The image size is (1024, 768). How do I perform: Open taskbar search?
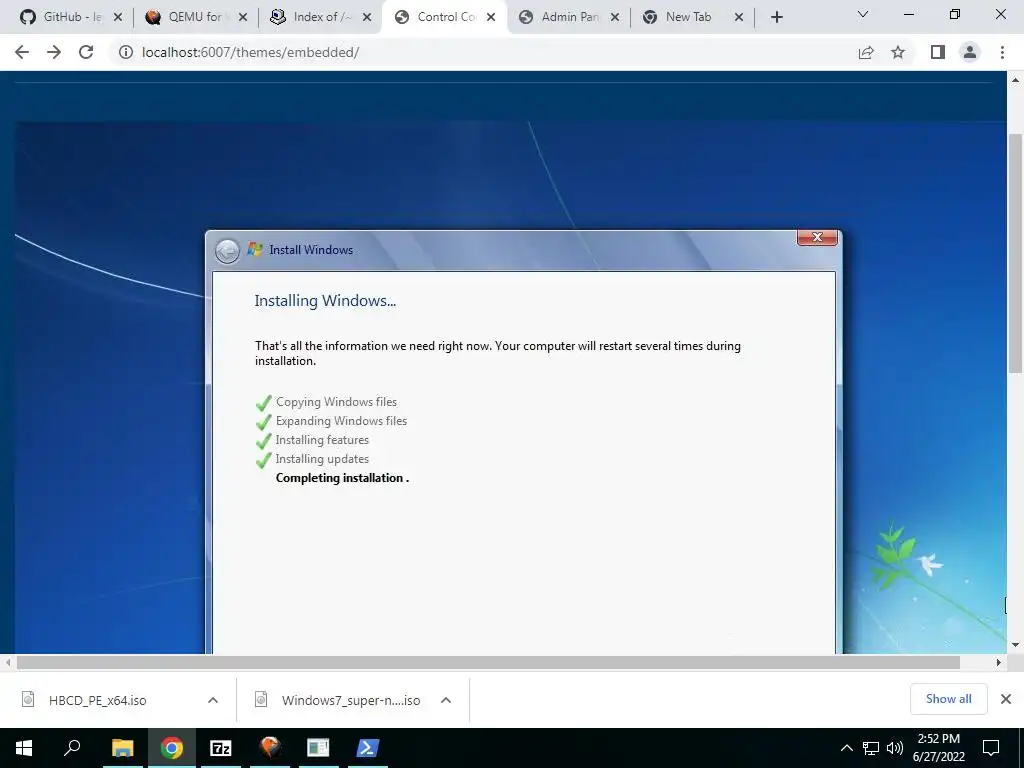(72, 748)
